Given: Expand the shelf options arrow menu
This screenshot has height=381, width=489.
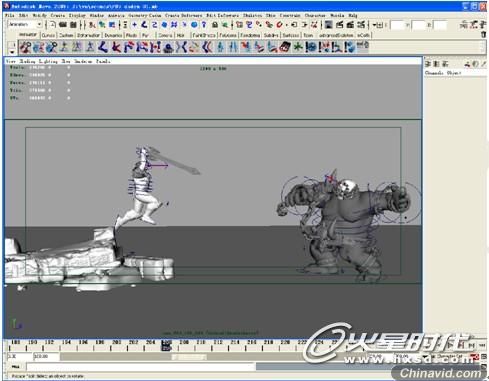Looking at the screenshot, I should point(12,51).
